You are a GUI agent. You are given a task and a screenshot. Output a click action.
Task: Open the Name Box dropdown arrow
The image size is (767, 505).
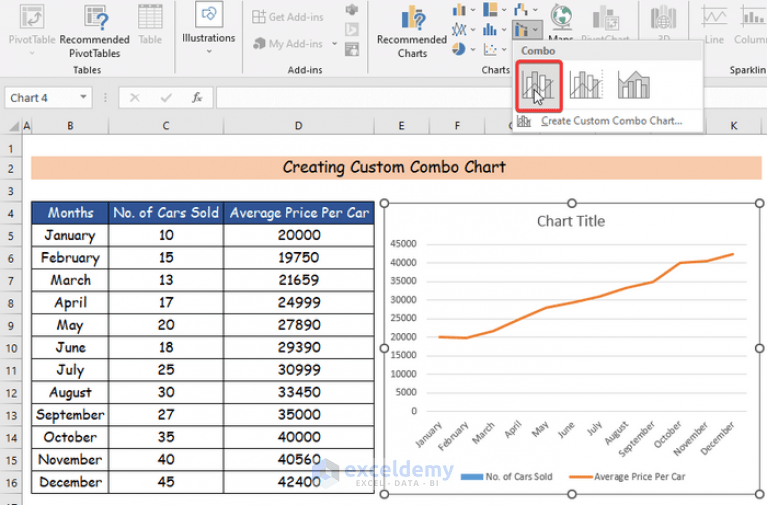[84, 97]
